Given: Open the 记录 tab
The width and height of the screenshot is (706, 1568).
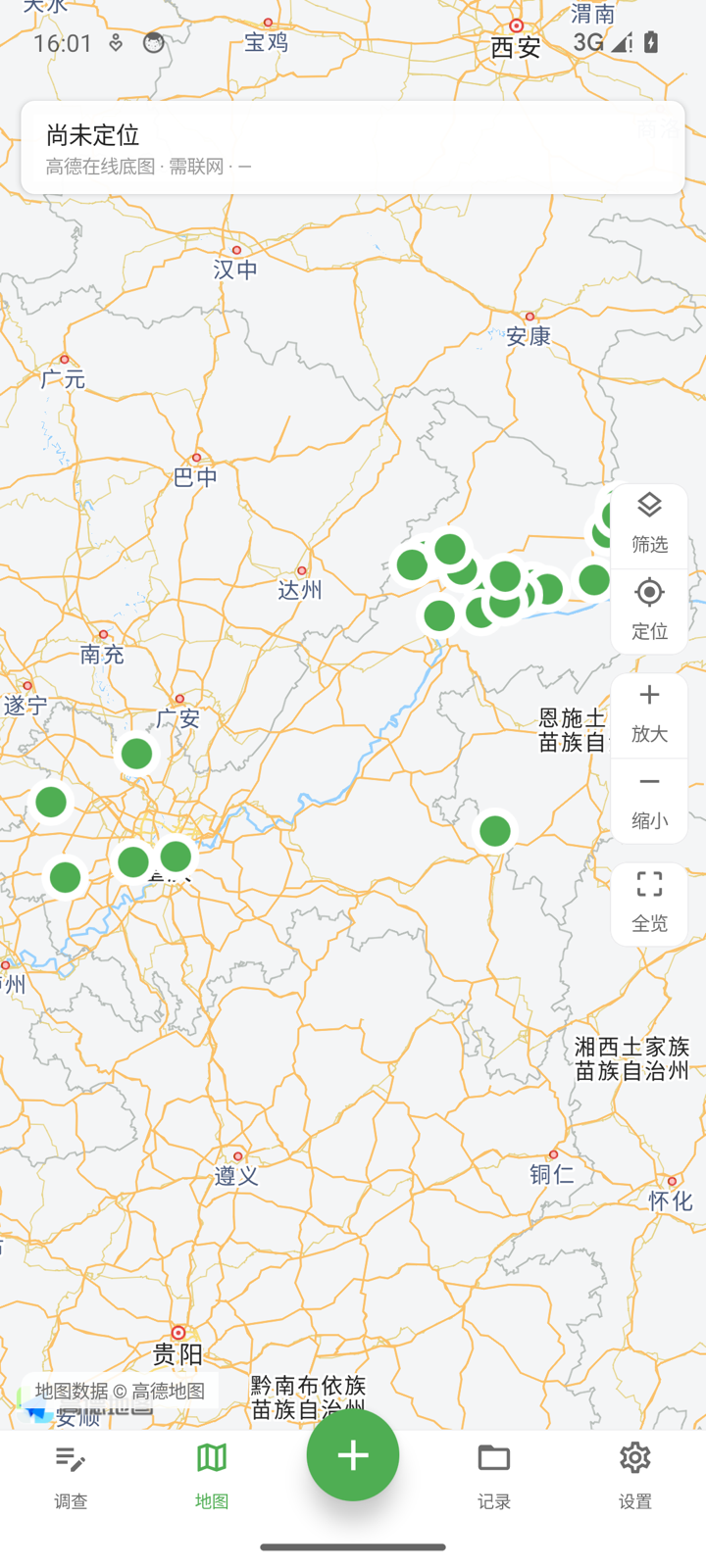Looking at the screenshot, I should (494, 1478).
